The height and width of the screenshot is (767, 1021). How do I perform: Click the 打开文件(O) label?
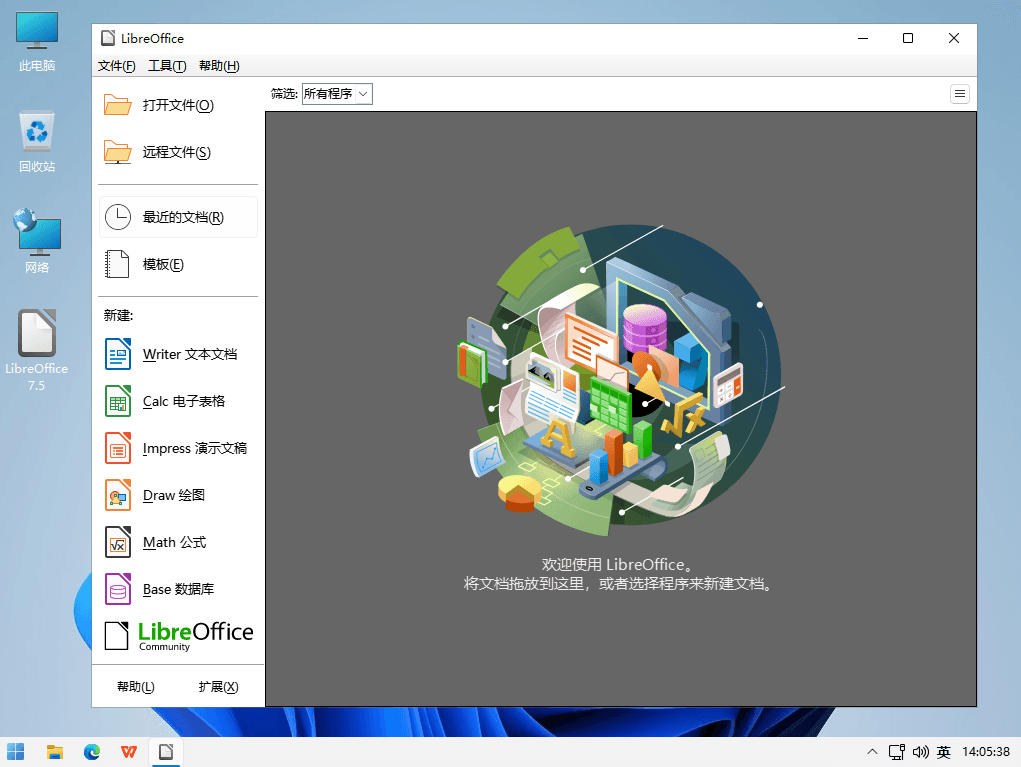click(178, 105)
